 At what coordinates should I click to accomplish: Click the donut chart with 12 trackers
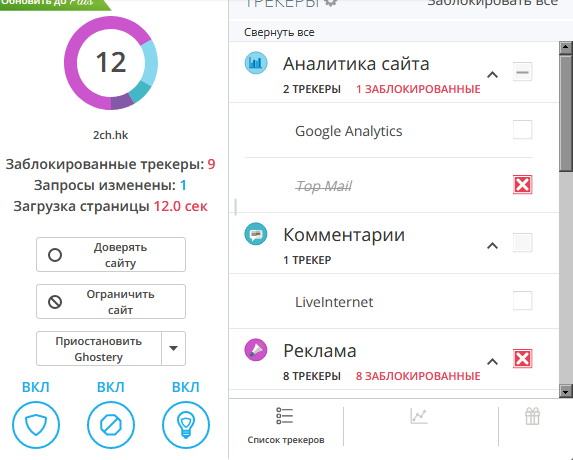point(111,63)
